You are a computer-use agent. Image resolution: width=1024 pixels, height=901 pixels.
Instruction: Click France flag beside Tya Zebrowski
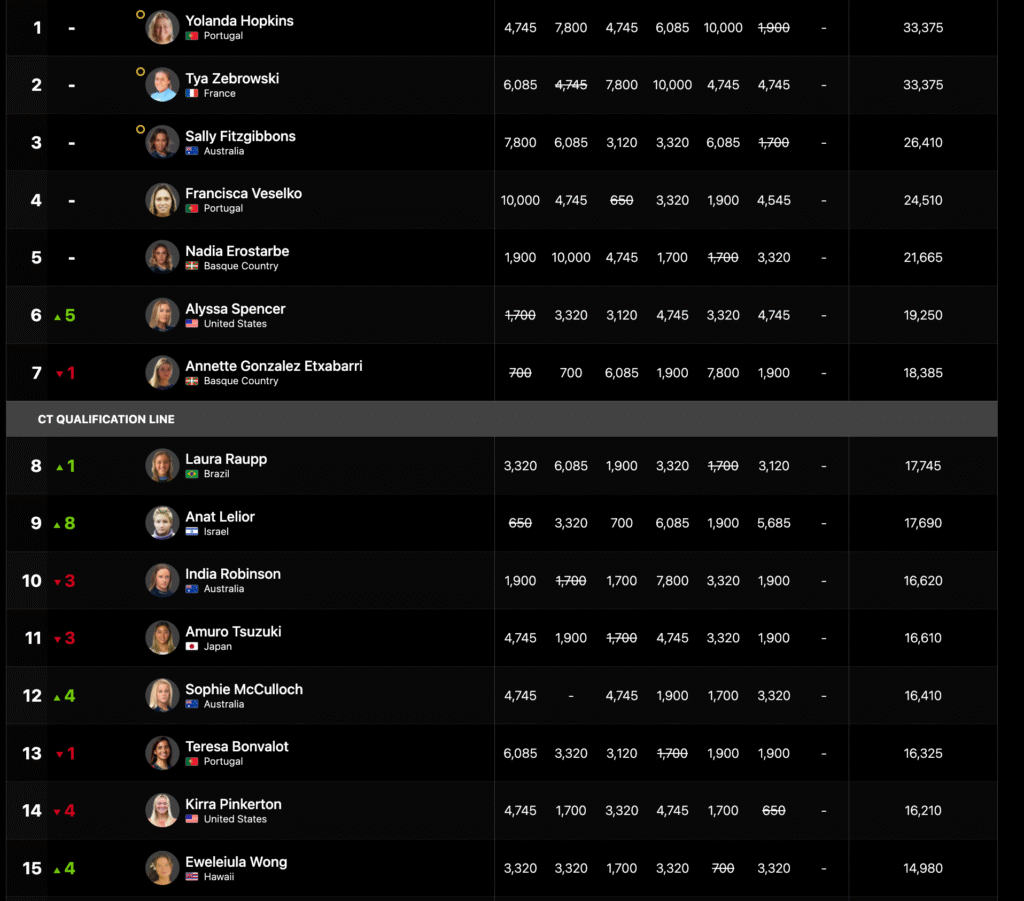pos(191,94)
